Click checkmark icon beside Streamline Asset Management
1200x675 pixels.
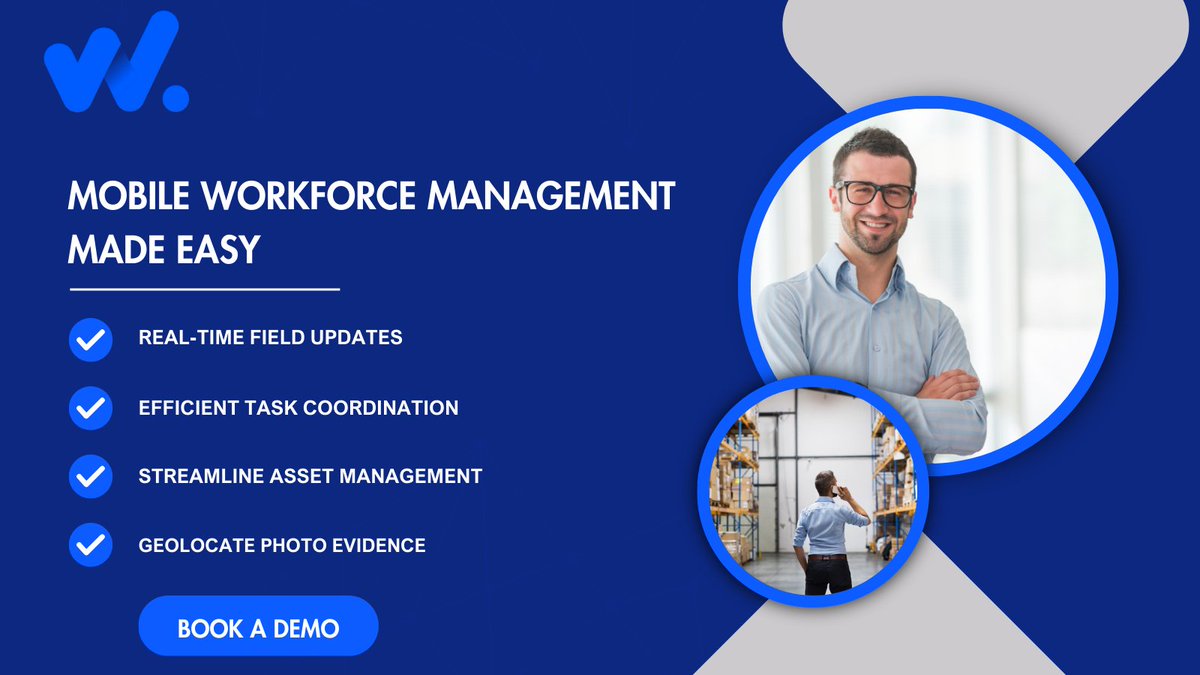(x=91, y=476)
